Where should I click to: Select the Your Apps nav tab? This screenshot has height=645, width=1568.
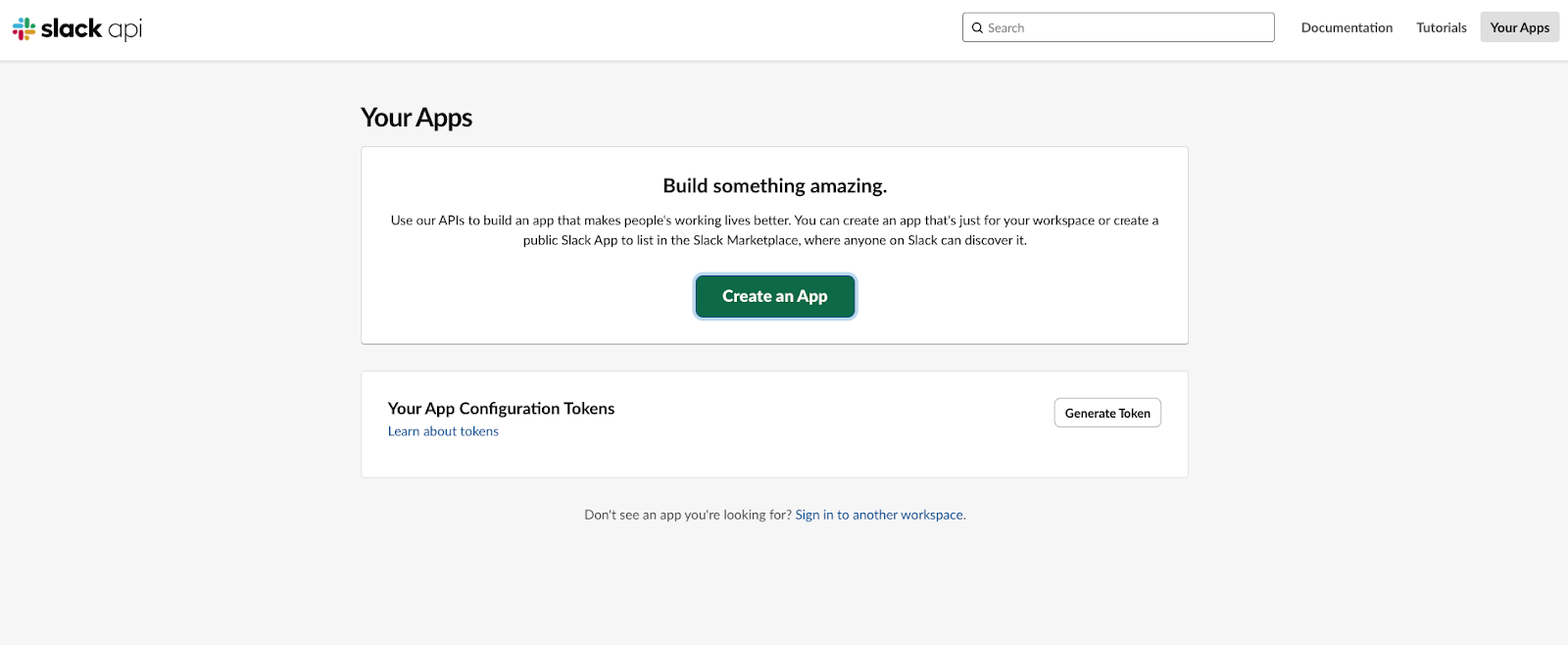tap(1520, 27)
